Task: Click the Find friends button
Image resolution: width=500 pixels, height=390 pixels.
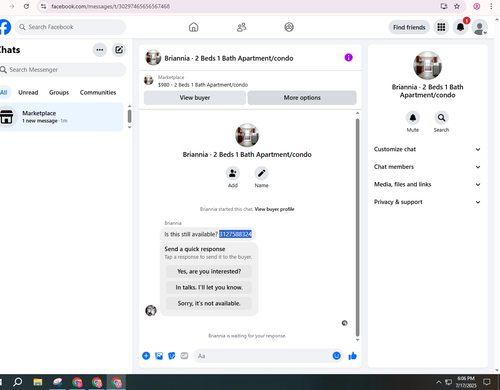Action: pos(409,27)
